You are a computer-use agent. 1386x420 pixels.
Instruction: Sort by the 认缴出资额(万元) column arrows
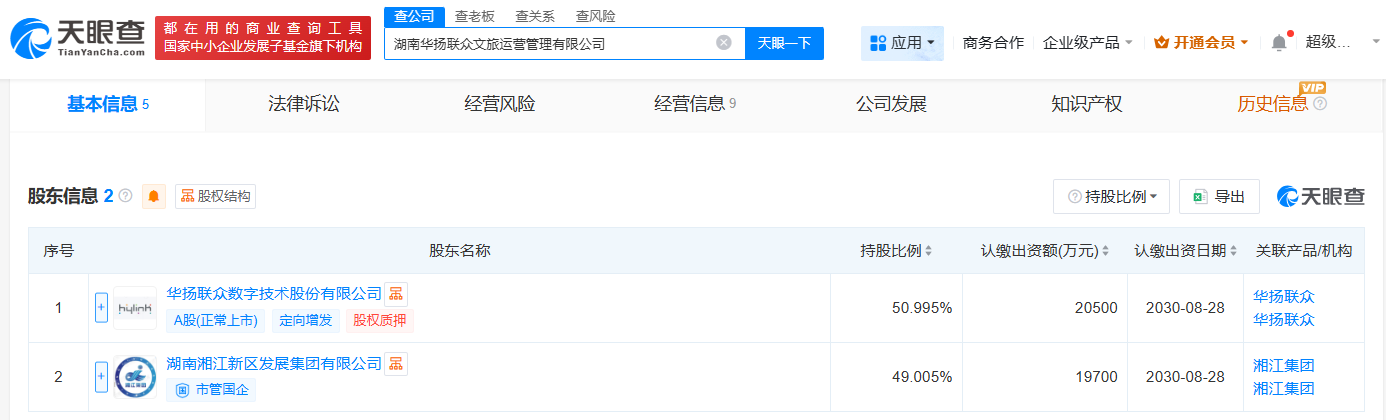tap(1107, 251)
